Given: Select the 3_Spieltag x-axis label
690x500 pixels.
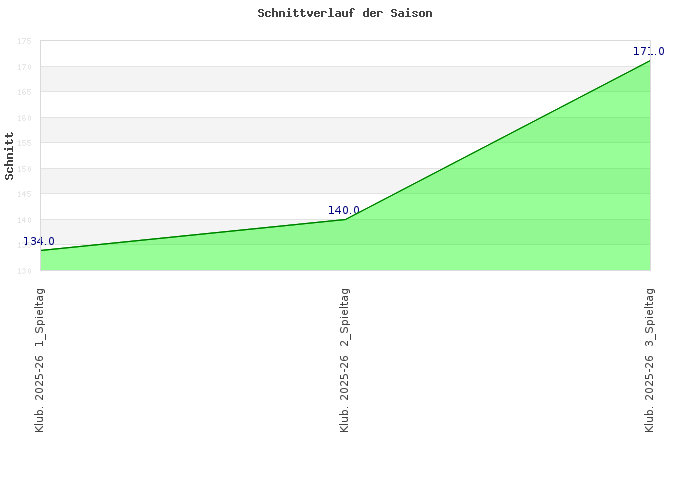Looking at the screenshot, I should (650, 359).
